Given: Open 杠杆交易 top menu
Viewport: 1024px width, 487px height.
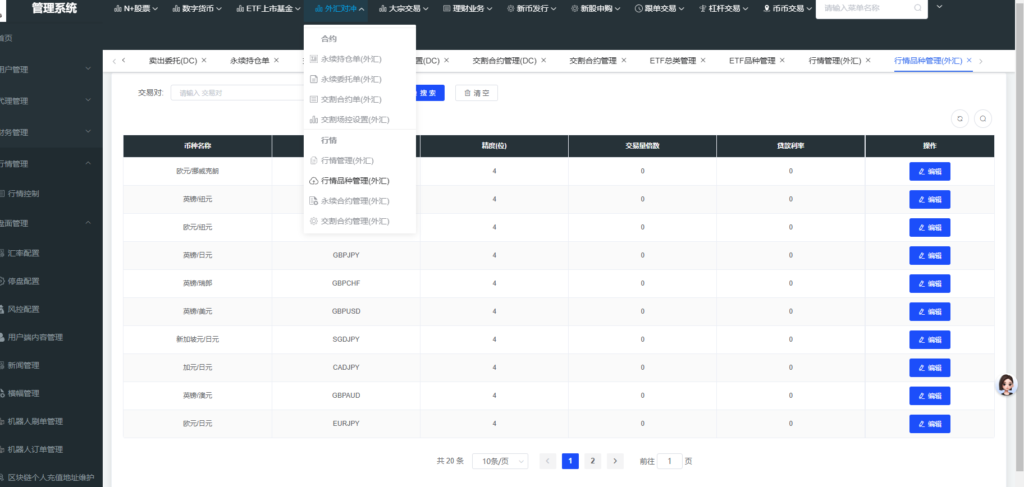Looking at the screenshot, I should click(723, 8).
